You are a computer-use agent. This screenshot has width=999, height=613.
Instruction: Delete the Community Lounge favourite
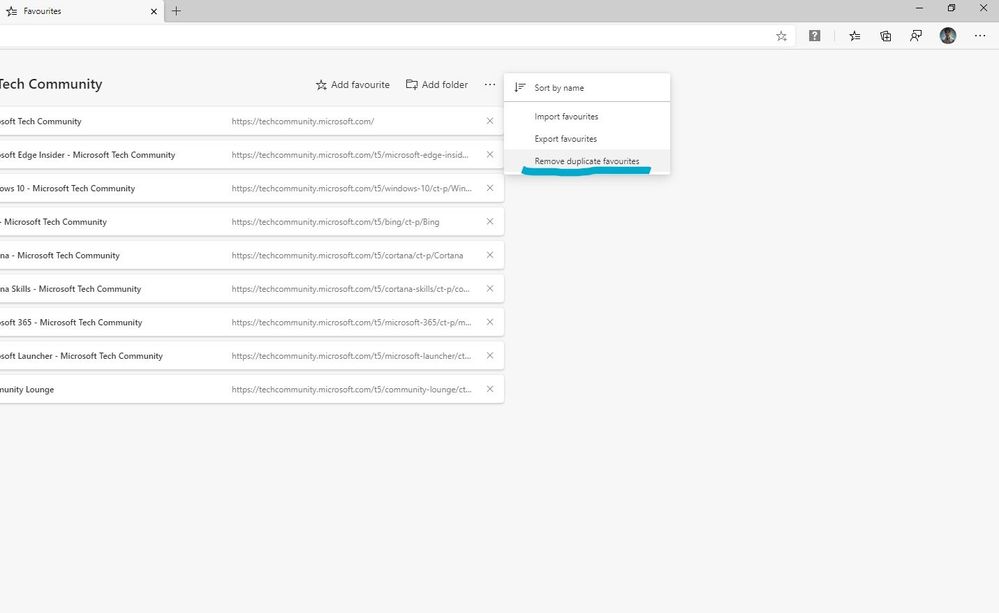[x=489, y=389]
